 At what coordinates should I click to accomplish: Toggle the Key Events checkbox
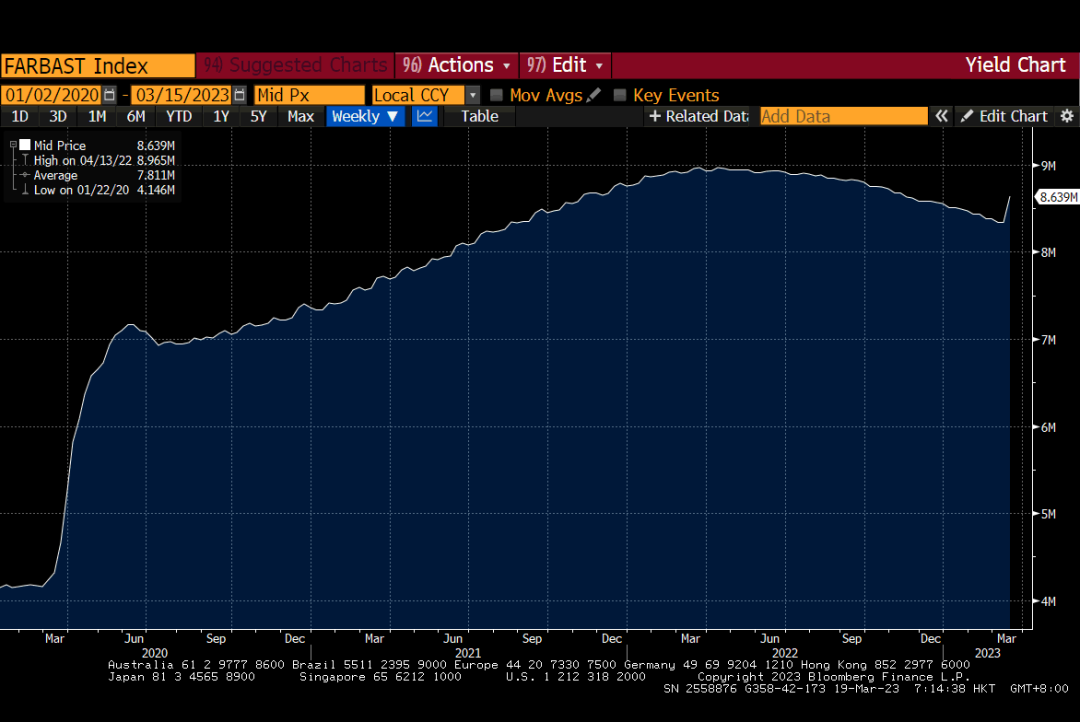click(620, 95)
